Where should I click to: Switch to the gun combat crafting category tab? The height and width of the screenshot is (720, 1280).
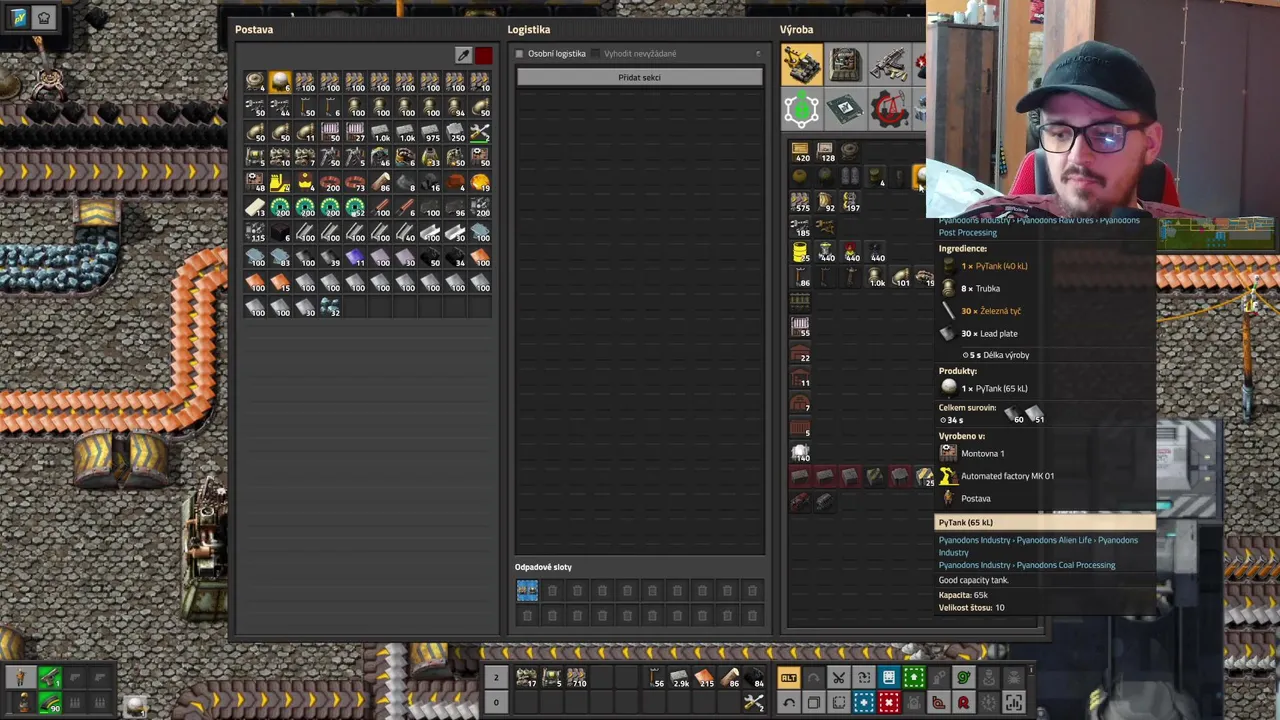click(x=888, y=65)
